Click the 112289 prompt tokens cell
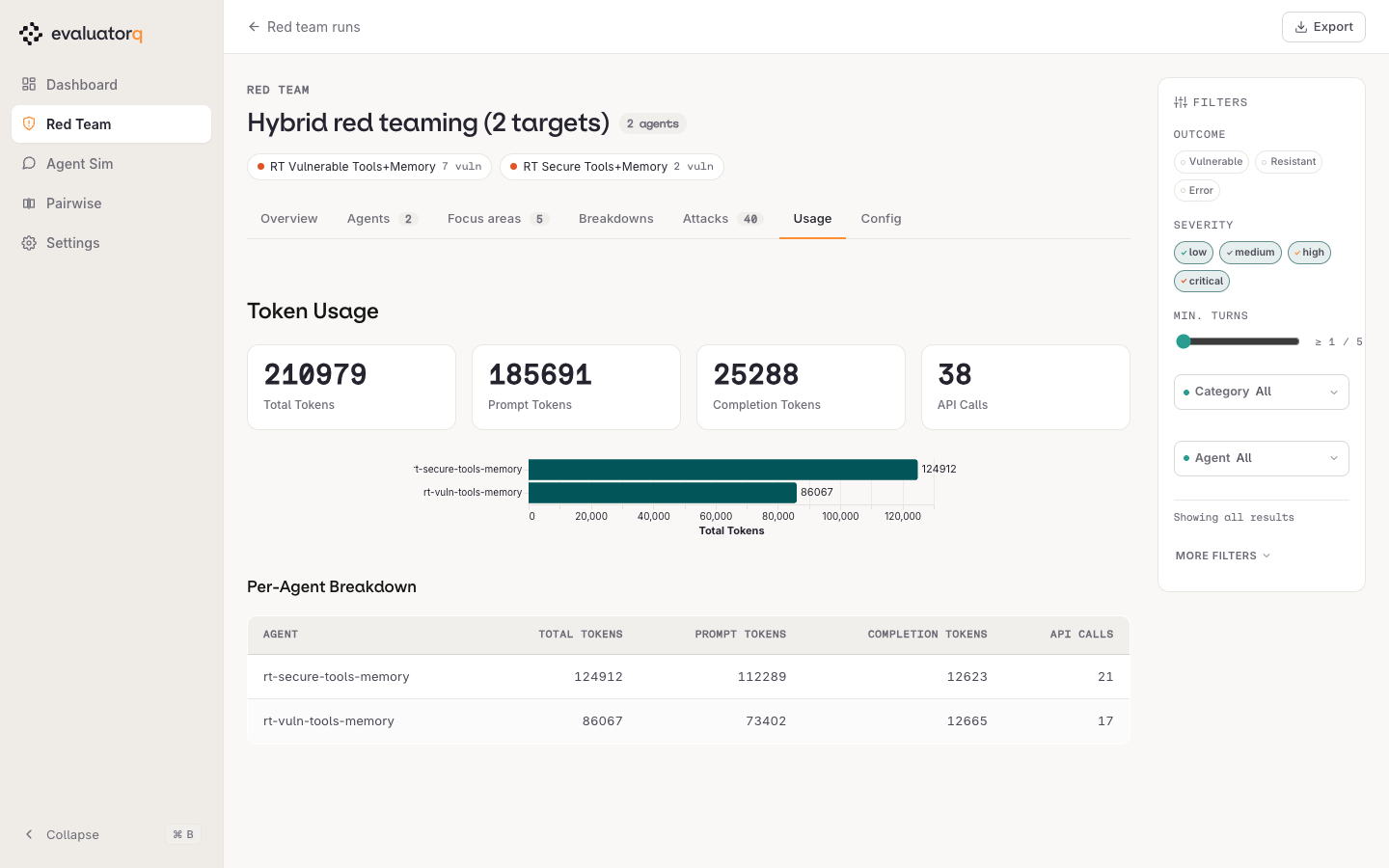The height and width of the screenshot is (868, 1389). click(762, 677)
